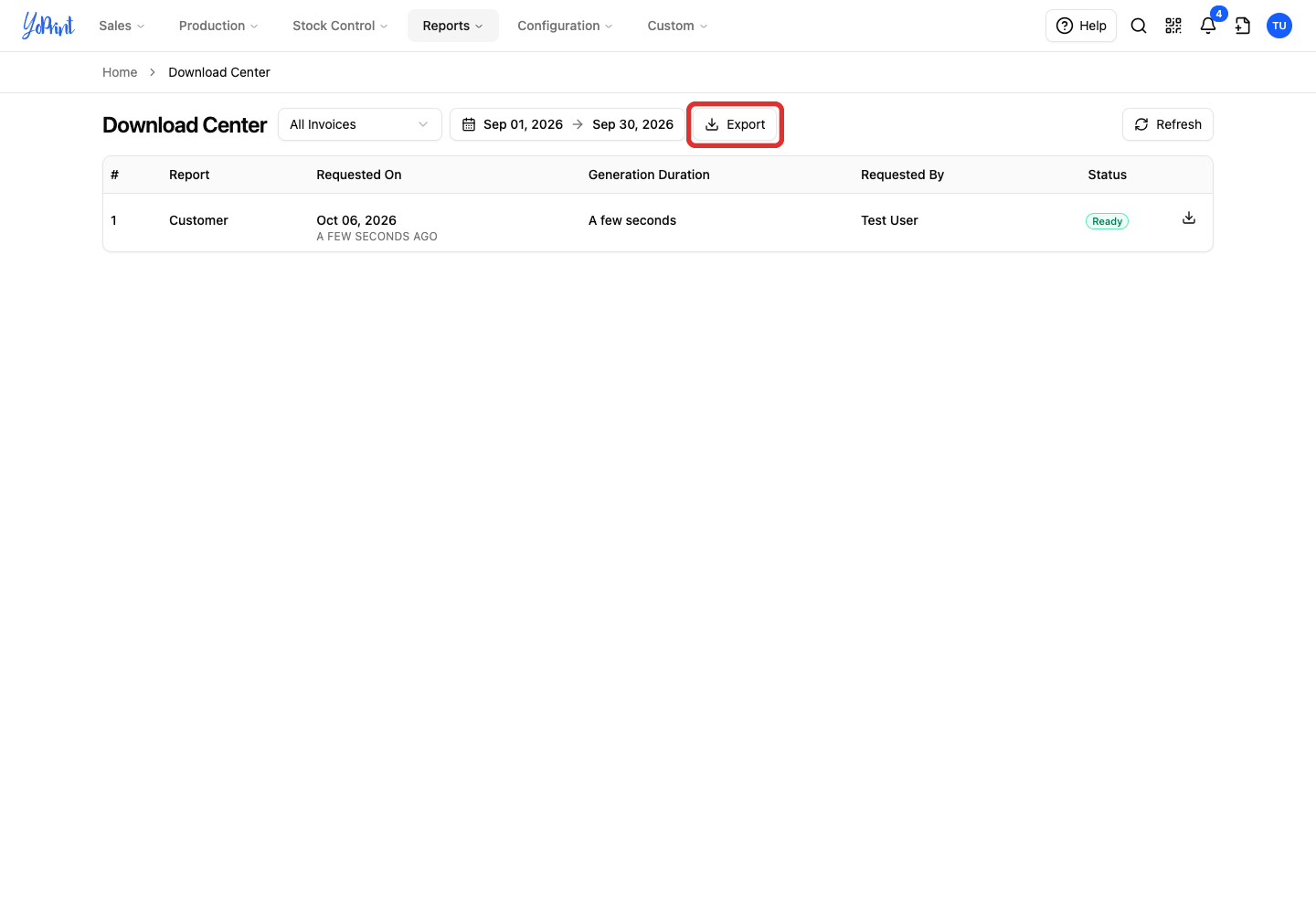Viewport: 1316px width, 914px height.
Task: Refresh the Download Center list
Action: click(x=1168, y=124)
